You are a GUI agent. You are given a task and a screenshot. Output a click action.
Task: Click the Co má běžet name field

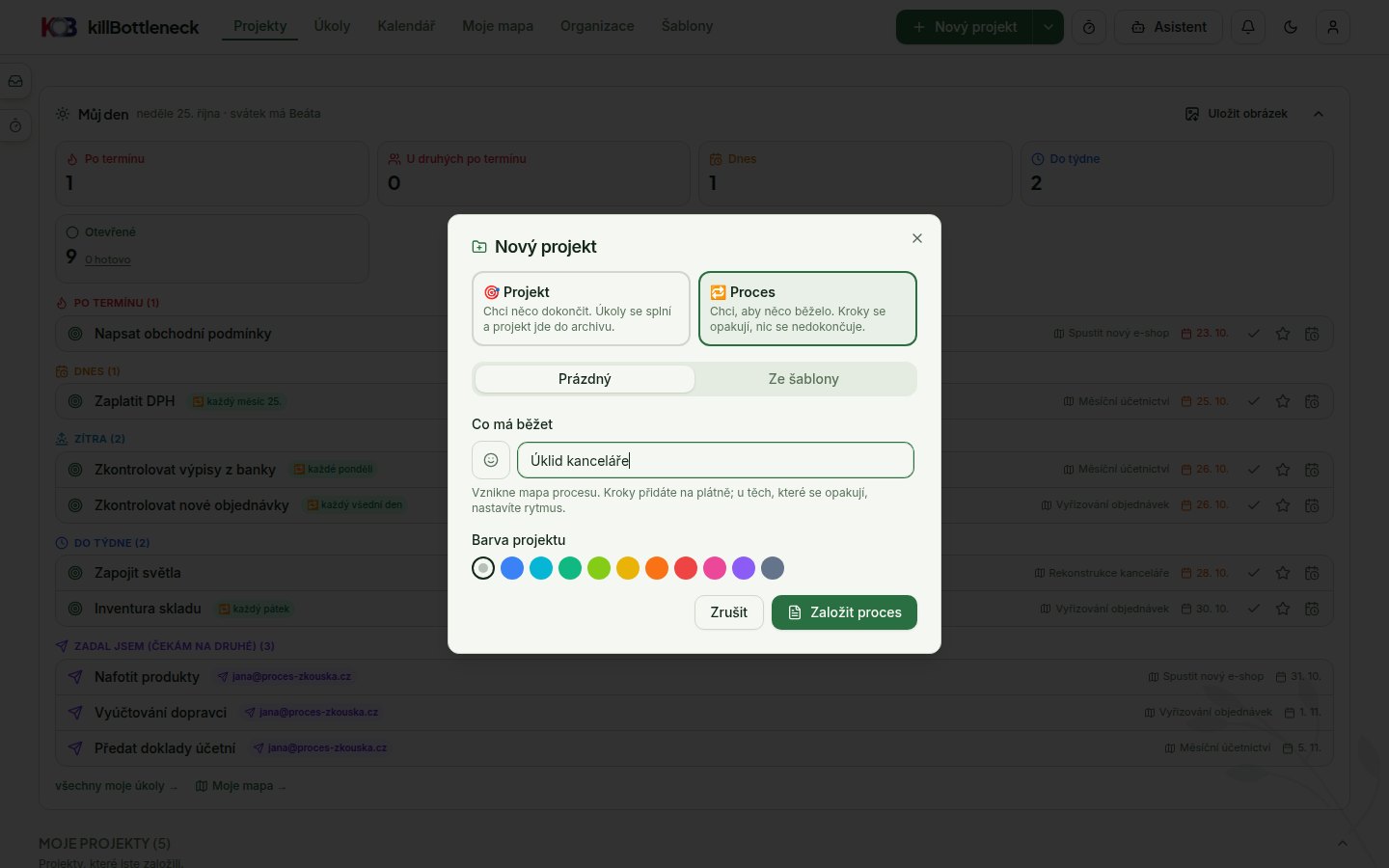(716, 460)
